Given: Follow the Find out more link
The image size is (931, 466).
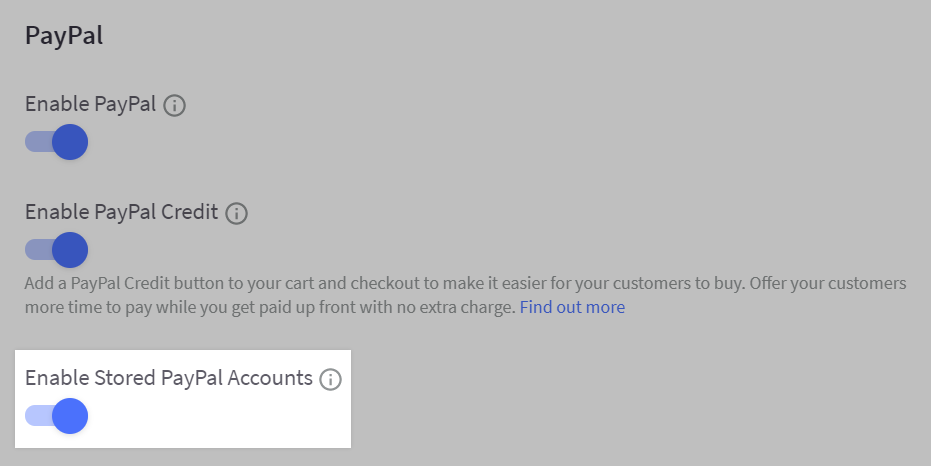Looking at the screenshot, I should point(572,307).
